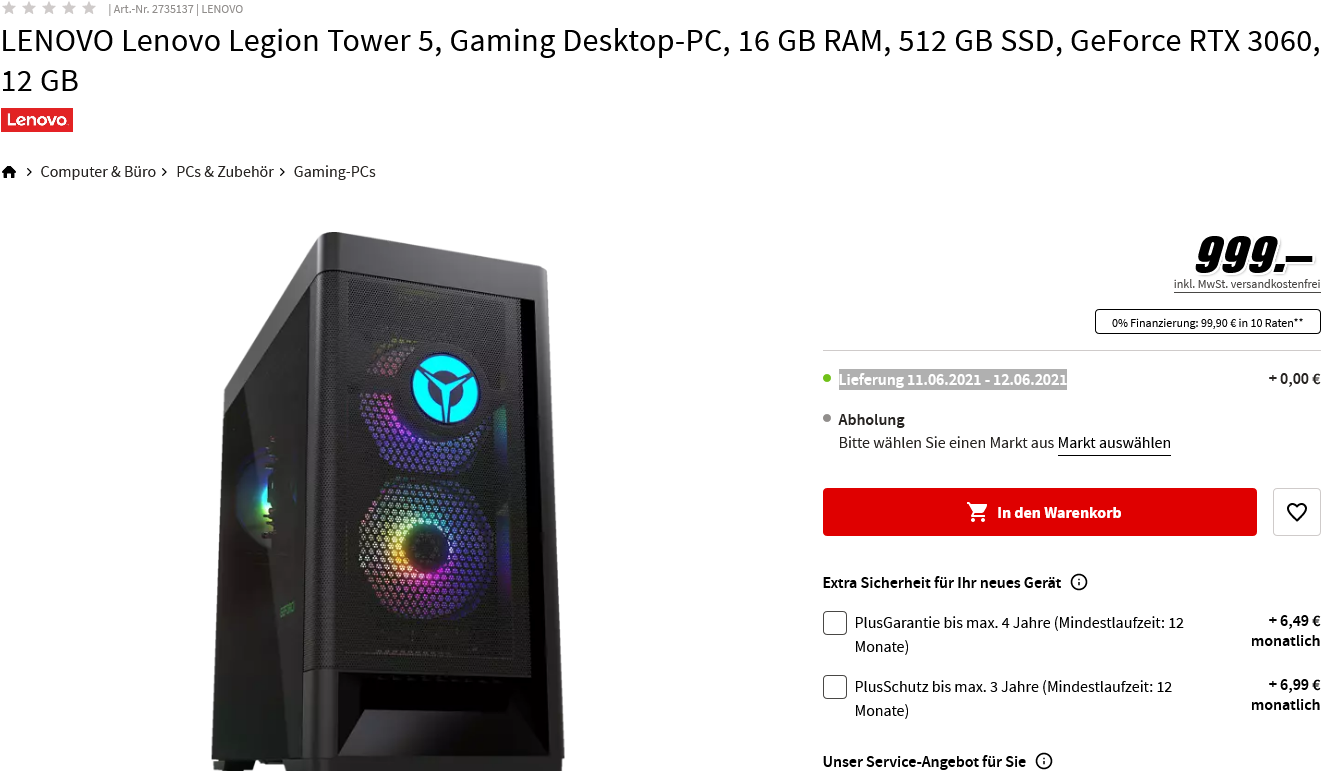Click info icon beside Extra Sicherheit heading
Image resolution: width=1344 pixels, height=771 pixels.
(x=1079, y=582)
